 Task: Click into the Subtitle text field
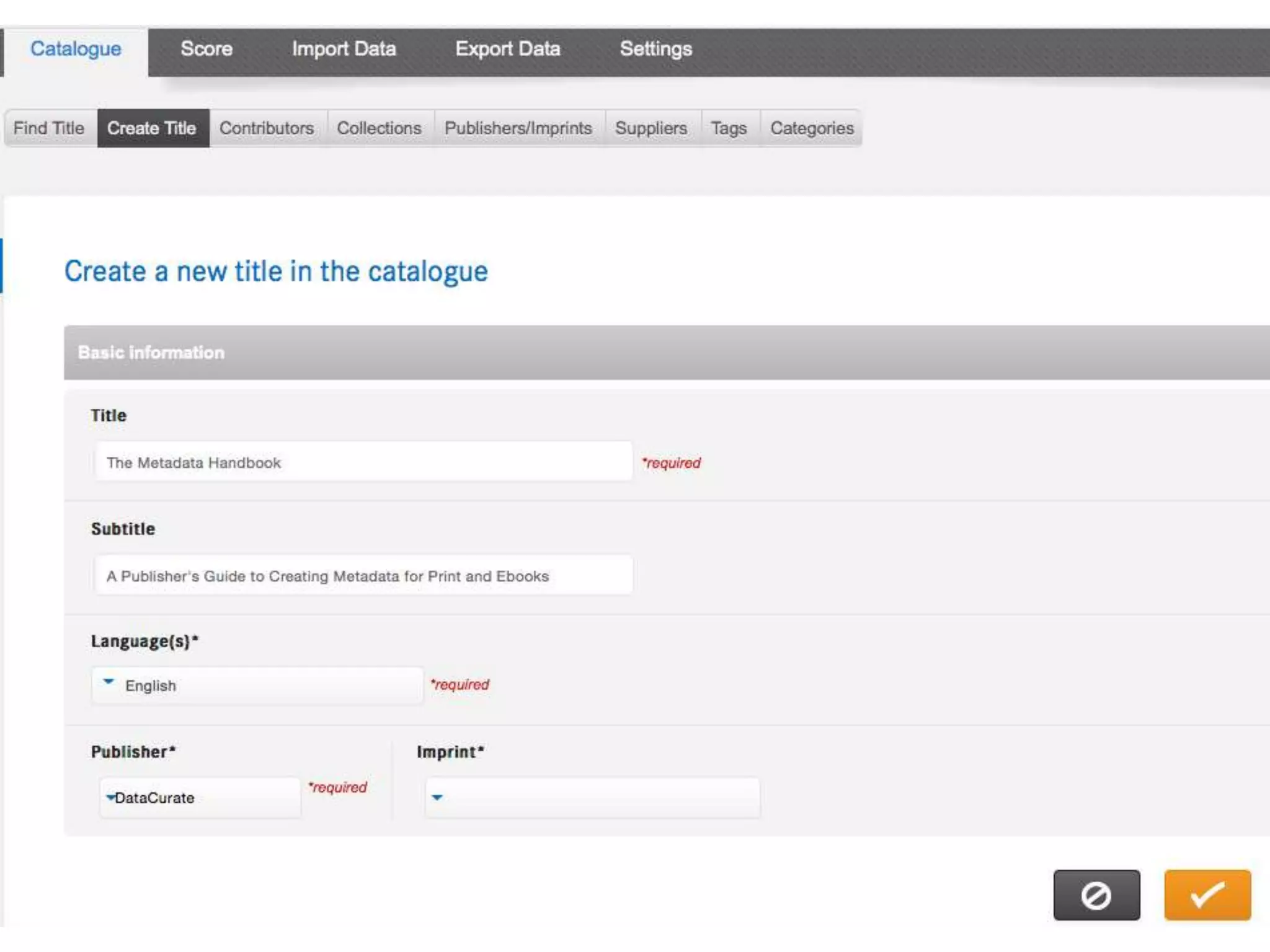tap(363, 576)
